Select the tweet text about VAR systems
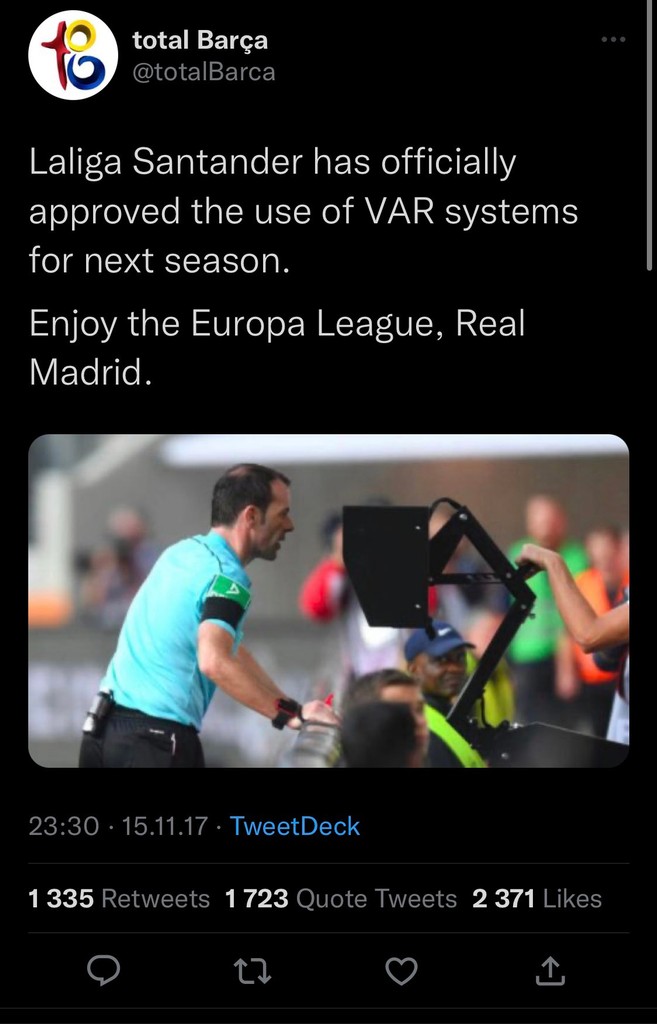 tap(303, 212)
